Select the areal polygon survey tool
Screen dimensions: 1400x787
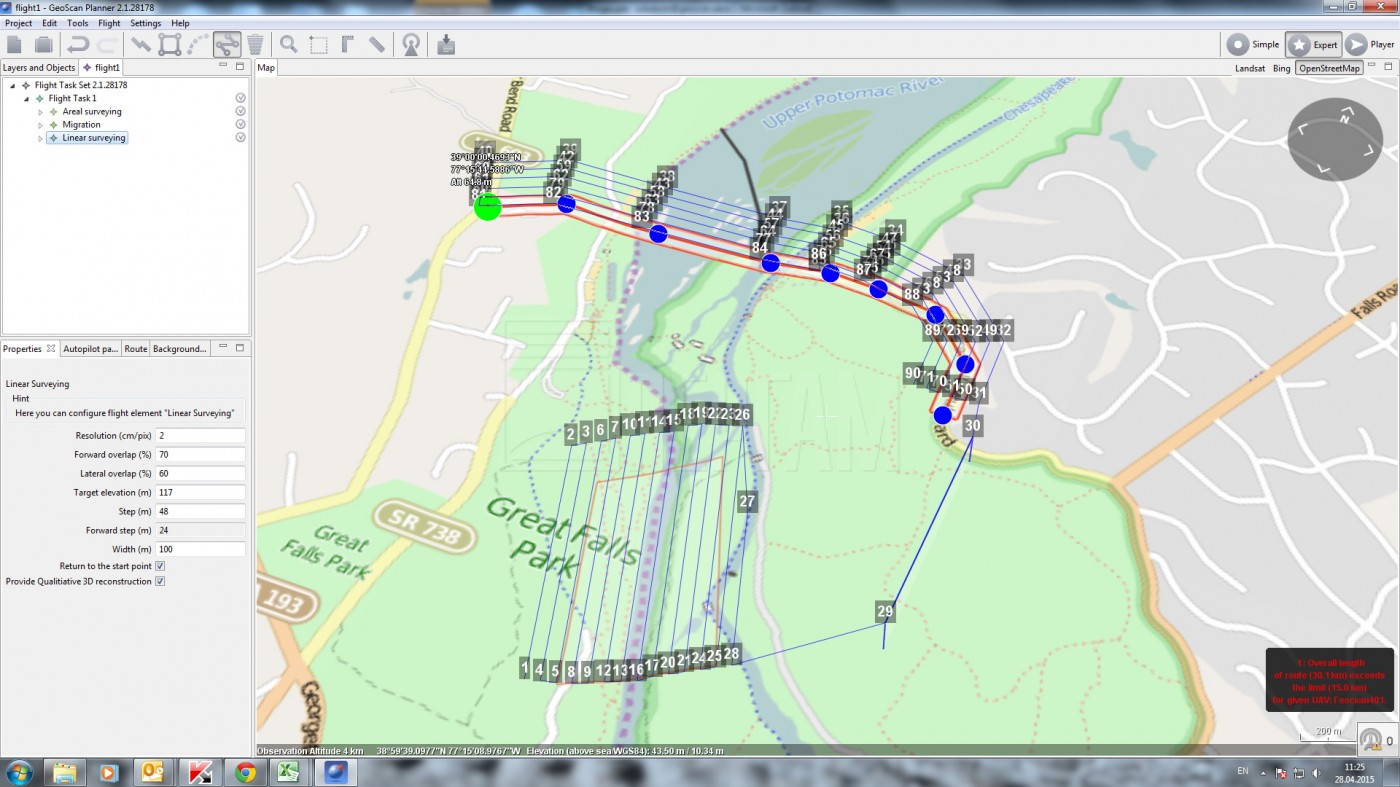click(x=170, y=44)
